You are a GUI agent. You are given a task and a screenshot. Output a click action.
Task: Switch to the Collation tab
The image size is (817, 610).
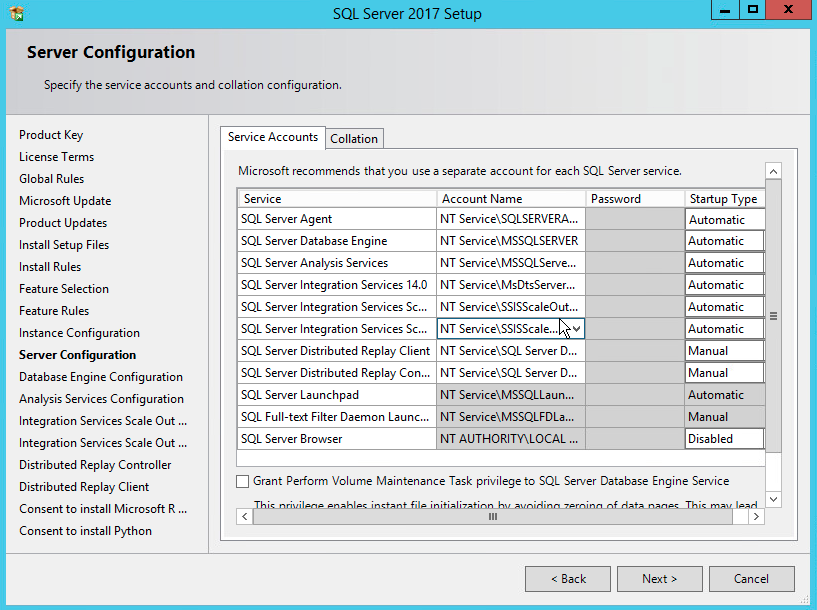pyautogui.click(x=354, y=139)
